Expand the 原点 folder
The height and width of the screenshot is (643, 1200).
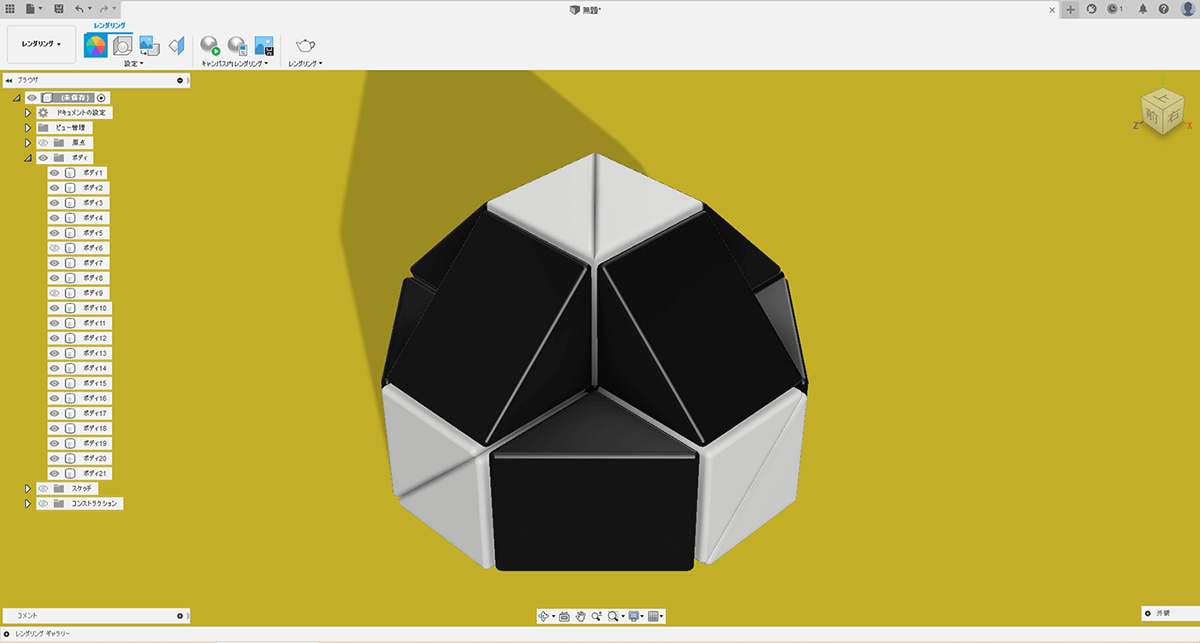click(28, 143)
